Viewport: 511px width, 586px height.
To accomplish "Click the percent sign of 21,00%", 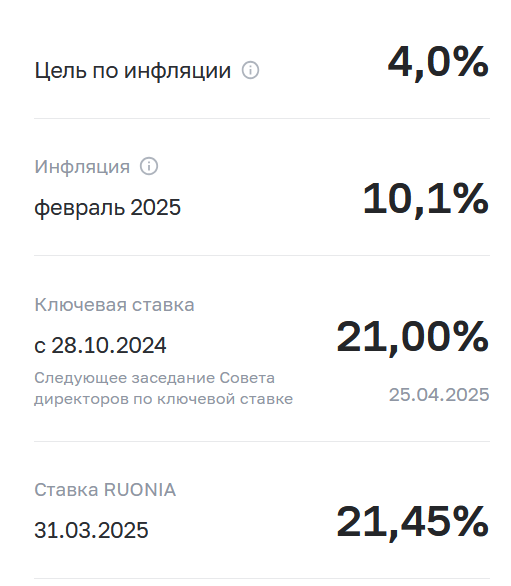I will [x=472, y=336].
